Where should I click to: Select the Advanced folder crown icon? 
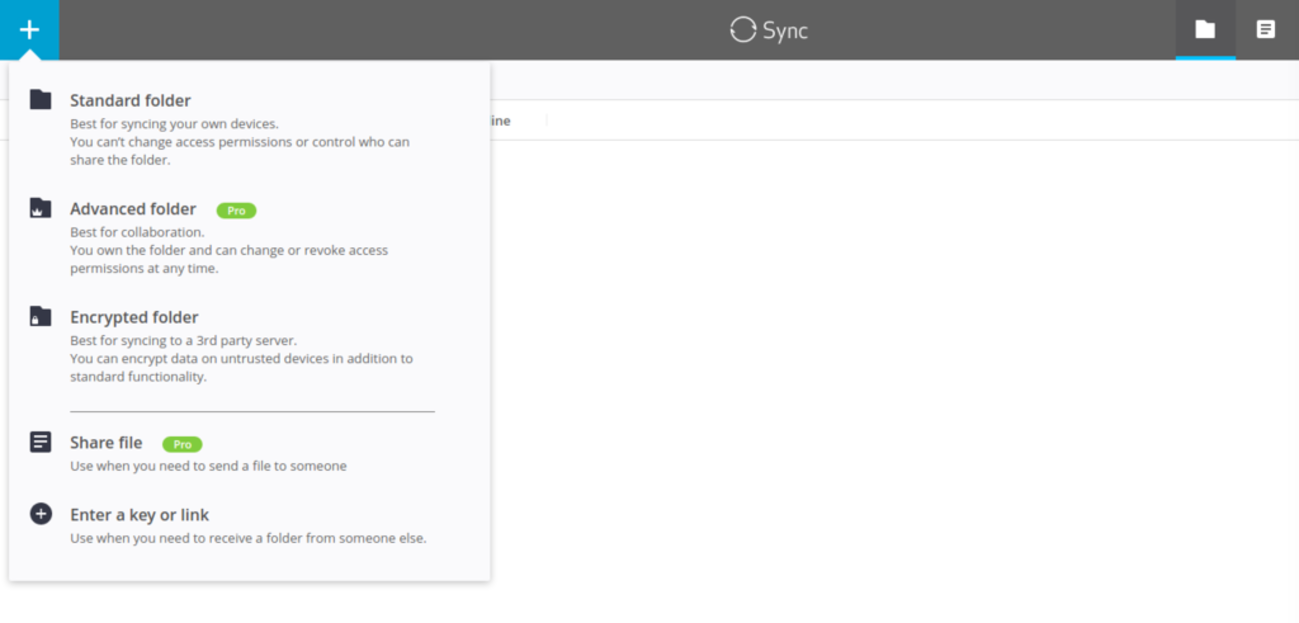pos(40,208)
